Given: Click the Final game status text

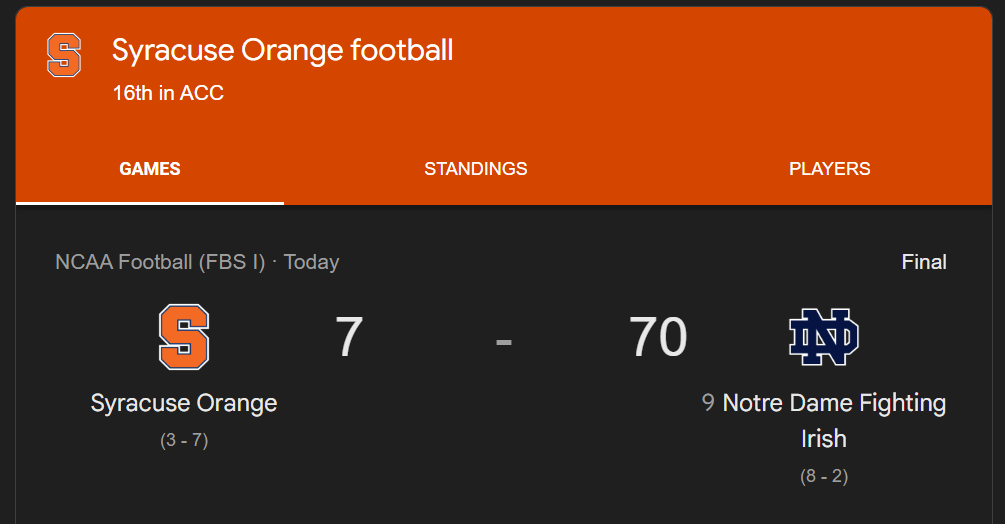Looking at the screenshot, I should pos(923,262).
